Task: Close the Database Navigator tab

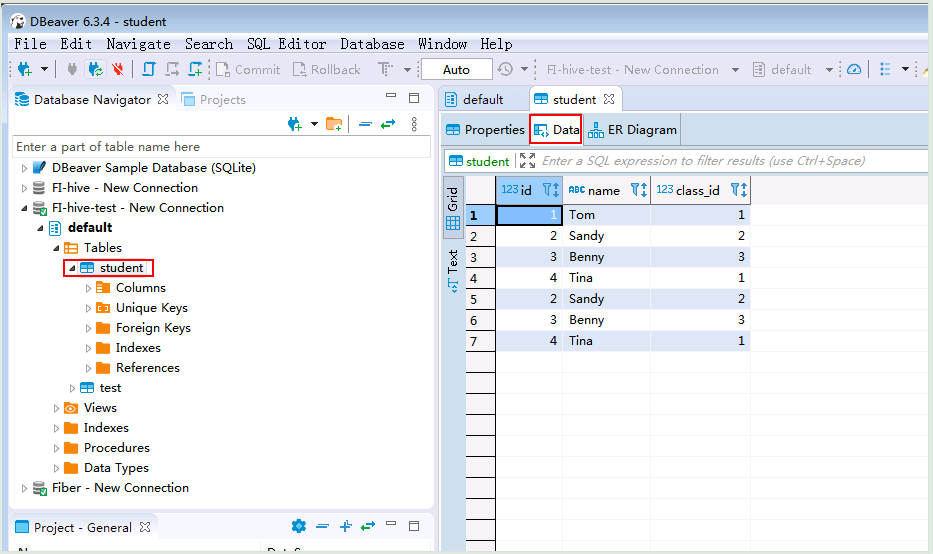Action: point(163,99)
